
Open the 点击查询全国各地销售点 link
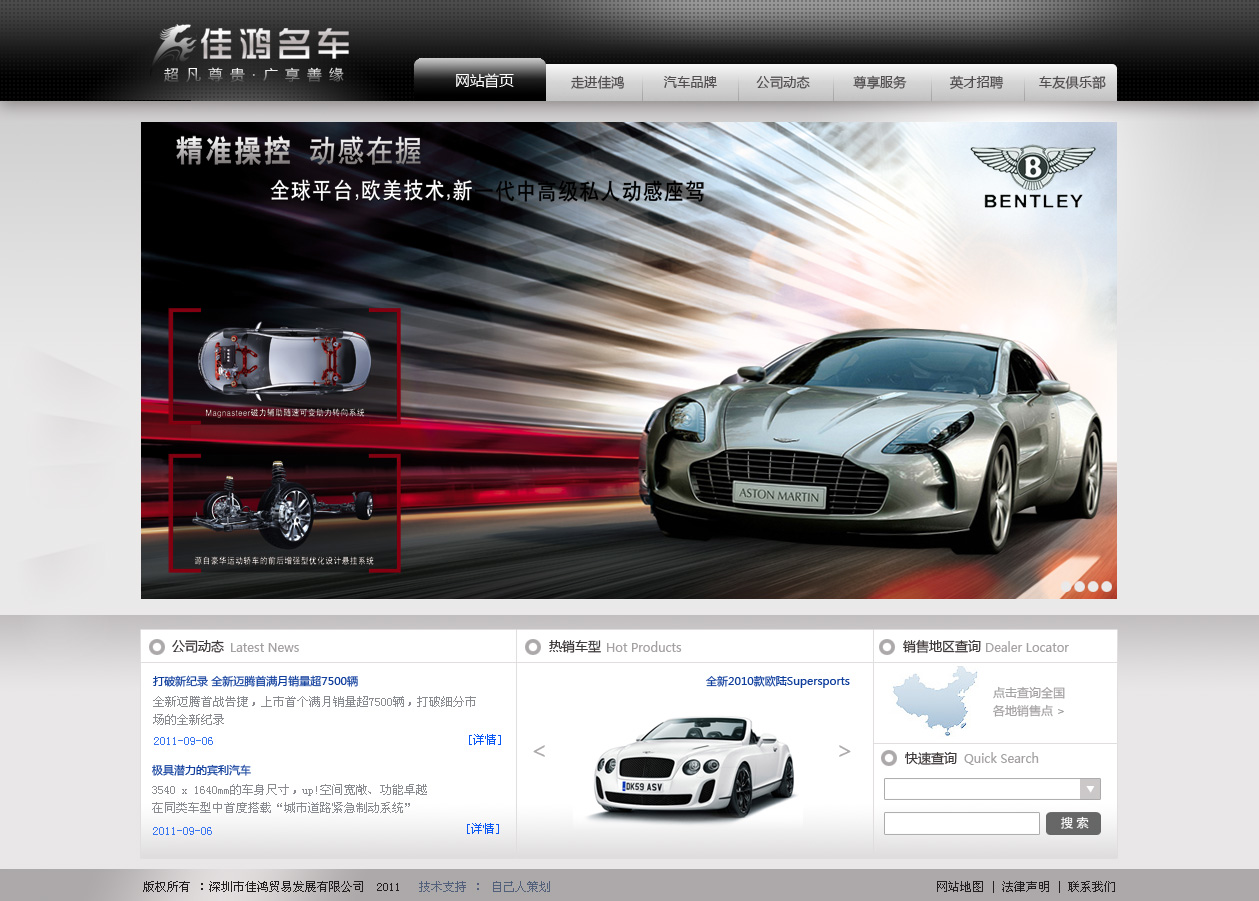pos(1029,702)
